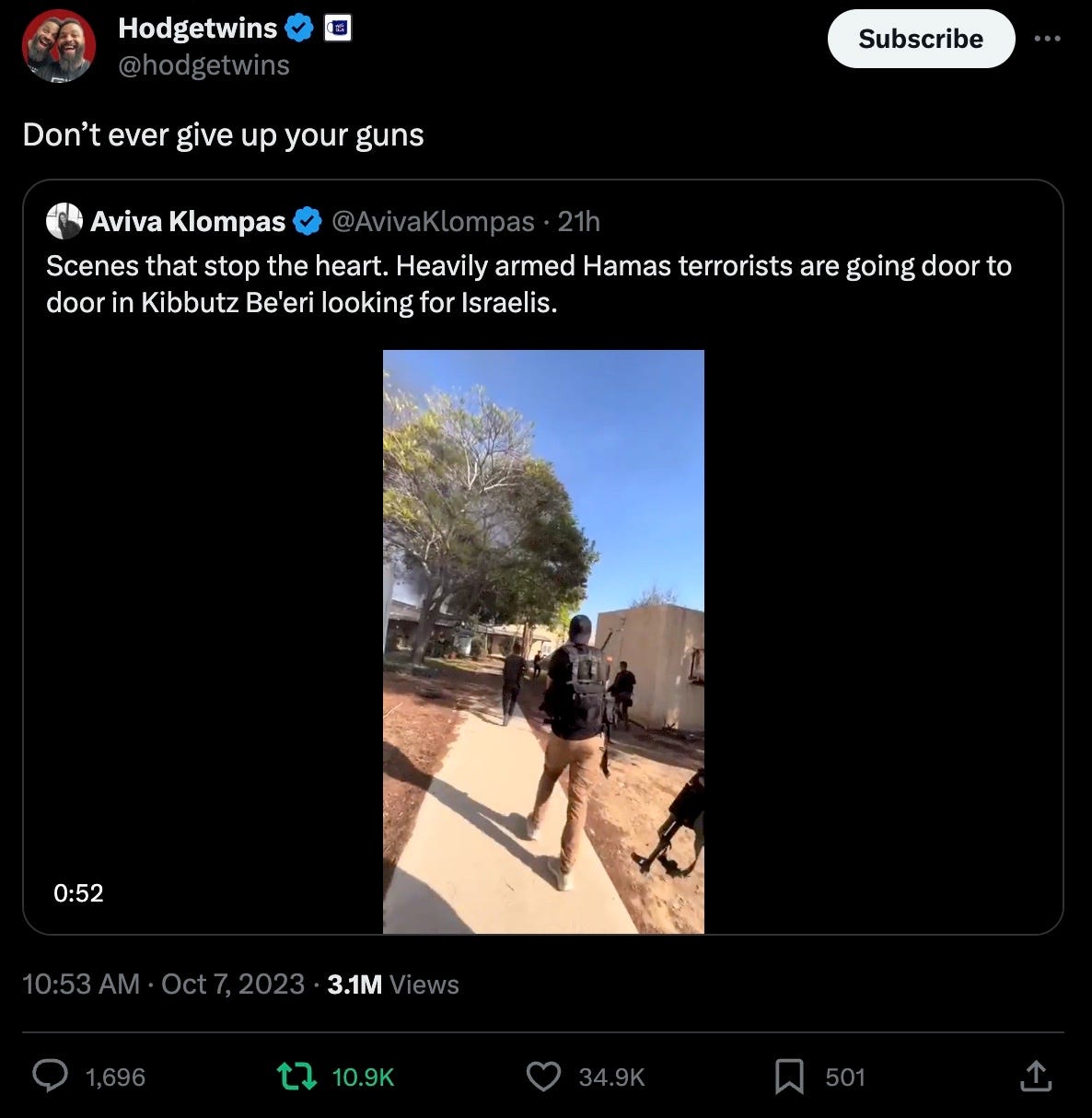The image size is (1092, 1118).
Task: Click the 0:52 video duration label
Action: [78, 892]
